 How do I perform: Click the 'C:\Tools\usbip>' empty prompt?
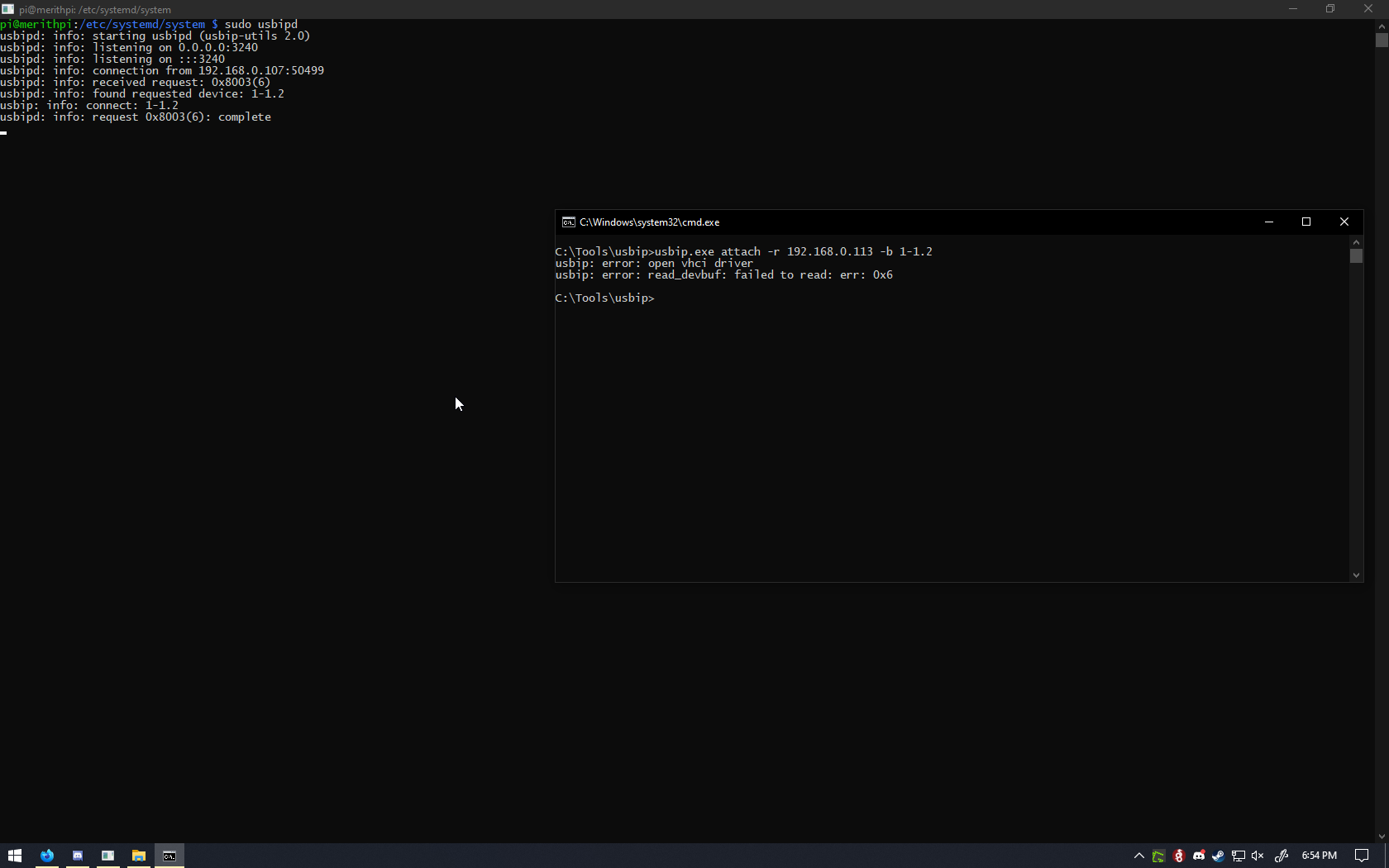605,298
